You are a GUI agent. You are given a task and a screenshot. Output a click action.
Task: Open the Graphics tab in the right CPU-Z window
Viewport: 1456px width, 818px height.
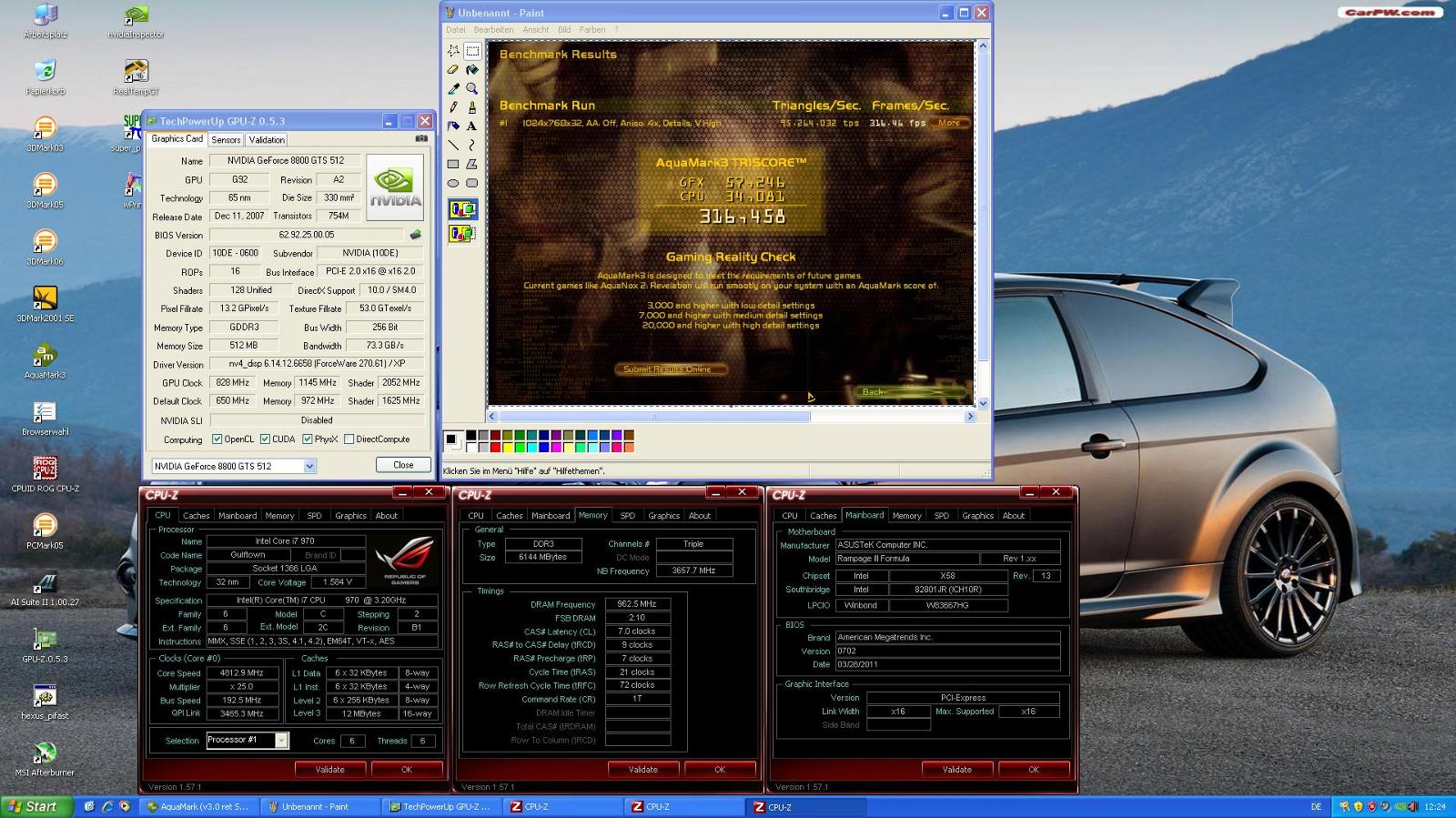click(978, 516)
